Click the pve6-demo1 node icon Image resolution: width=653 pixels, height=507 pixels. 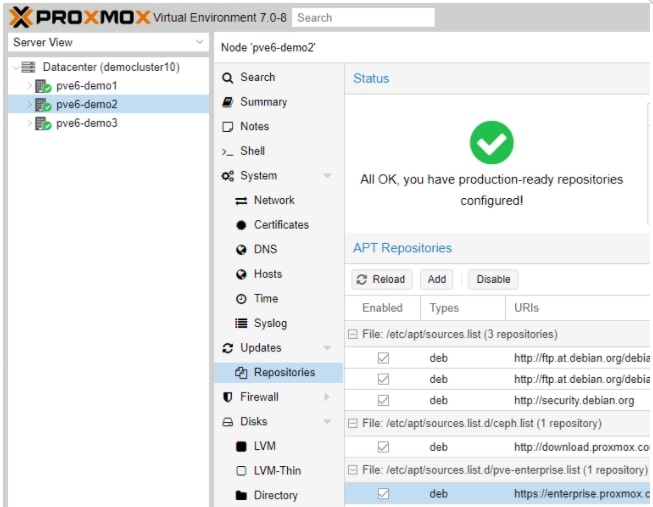click(x=43, y=86)
